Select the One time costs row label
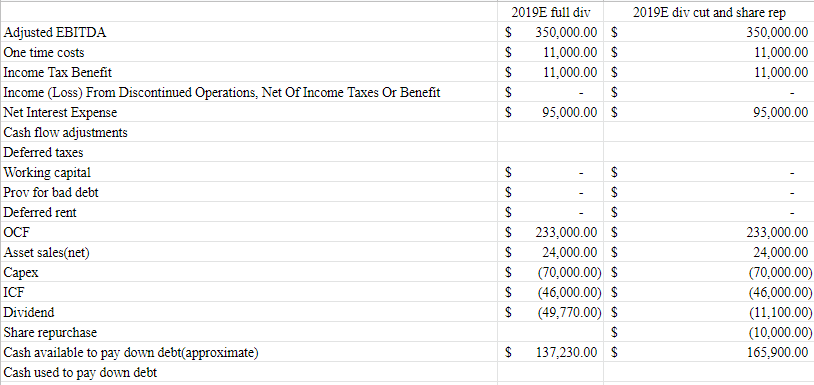 point(44,52)
